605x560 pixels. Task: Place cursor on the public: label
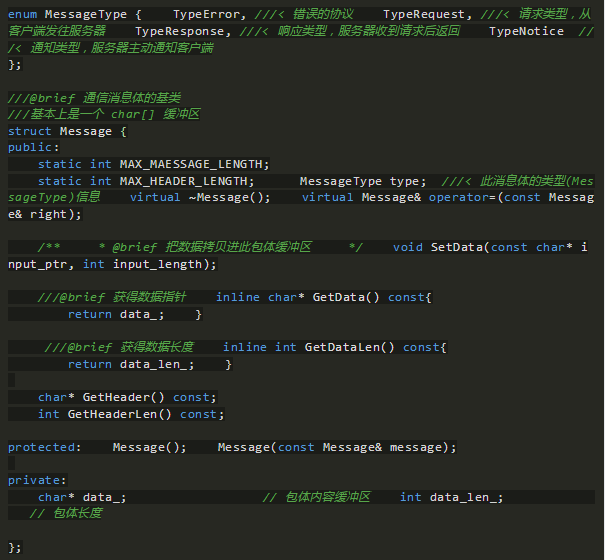(30, 147)
